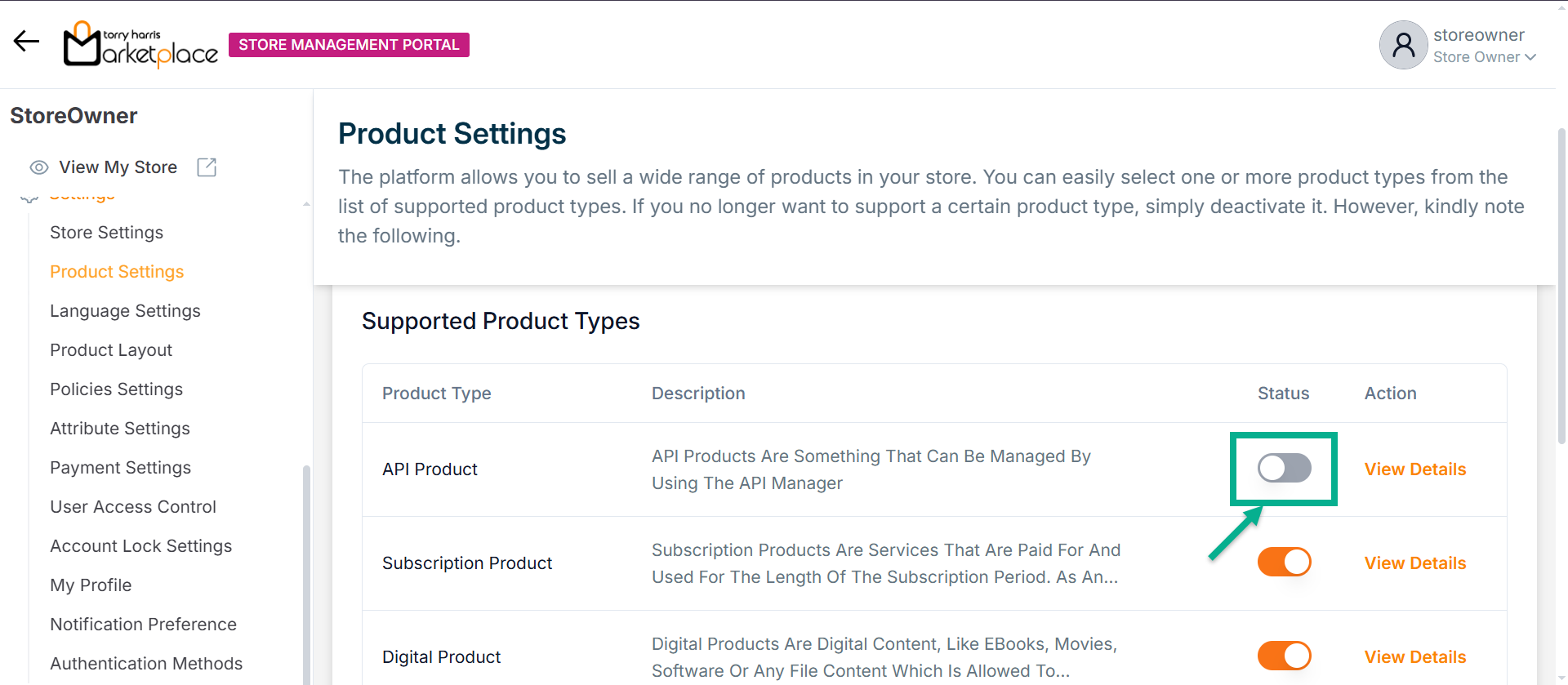
Task: Open User Access Control
Action: (133, 507)
